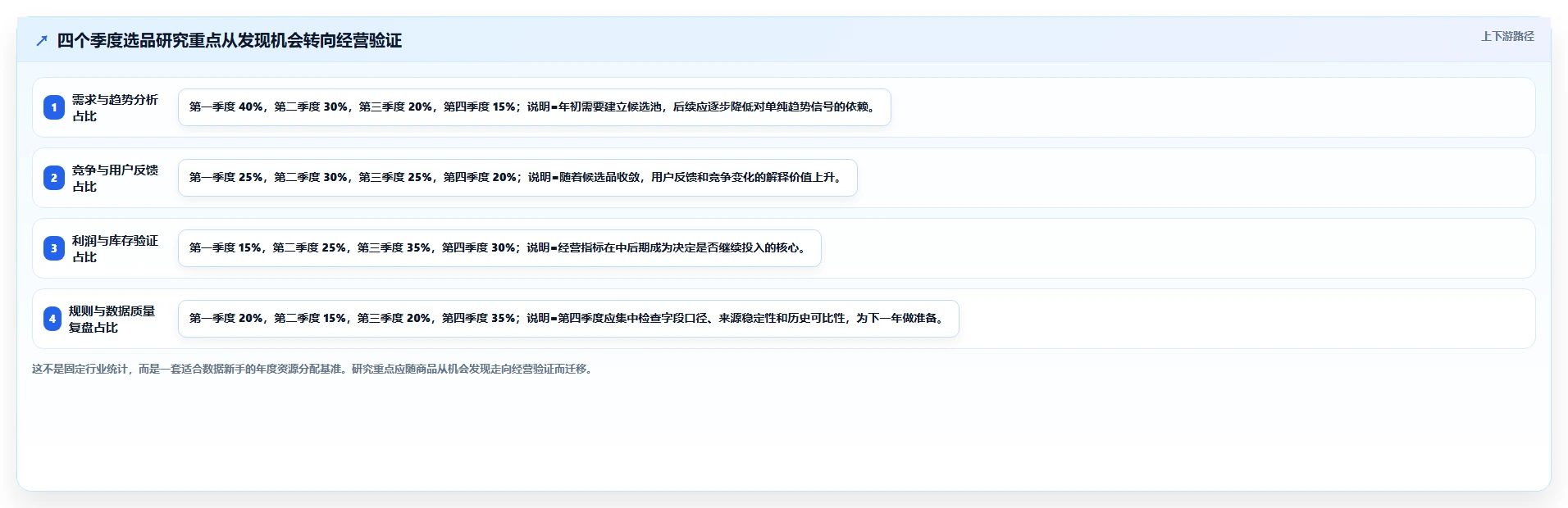Click step badge number 2
Image resolution: width=1568 pixels, height=508 pixels.
click(x=54, y=178)
